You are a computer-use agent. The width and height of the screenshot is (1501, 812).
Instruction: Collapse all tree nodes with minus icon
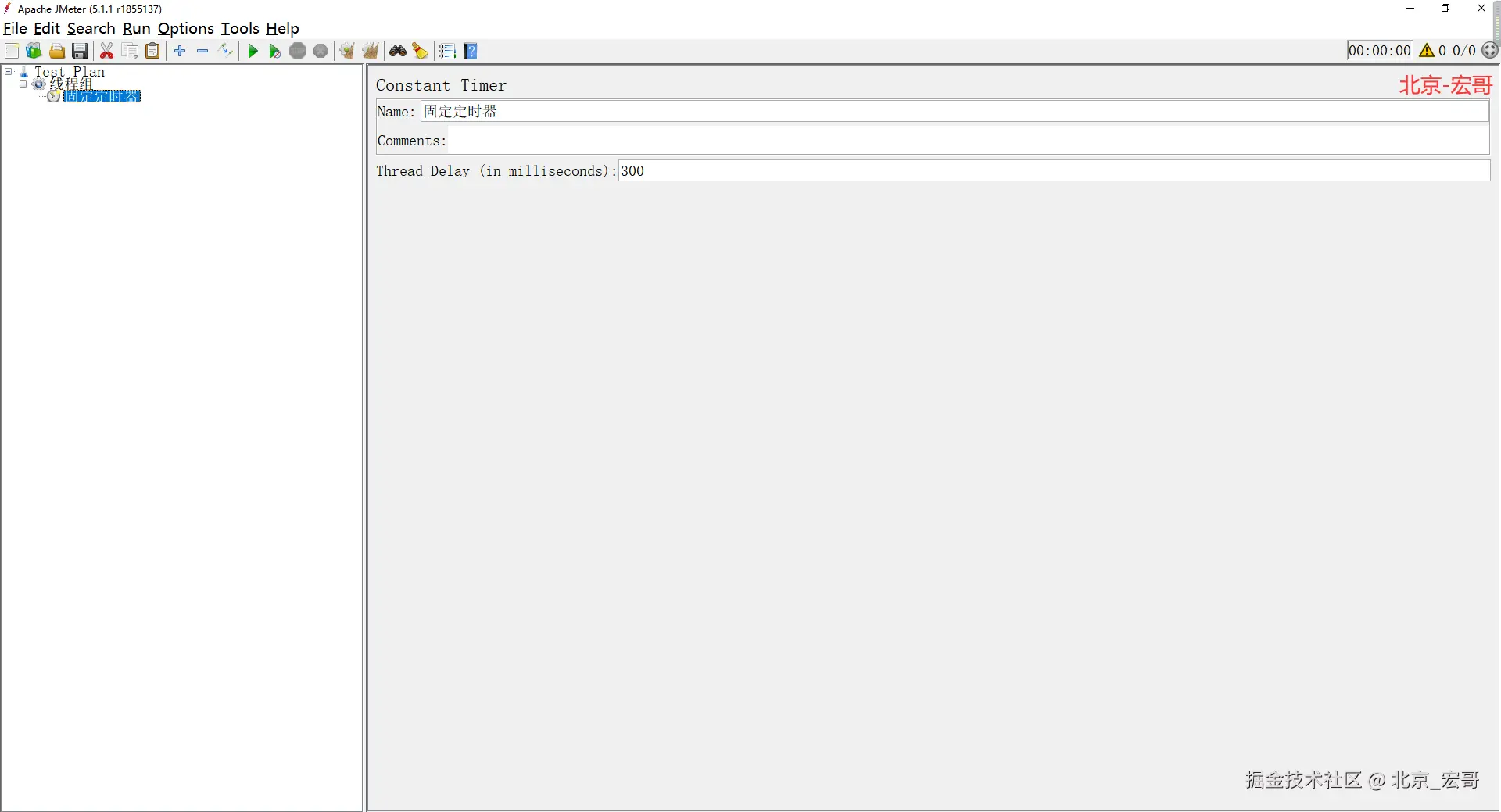[202, 52]
